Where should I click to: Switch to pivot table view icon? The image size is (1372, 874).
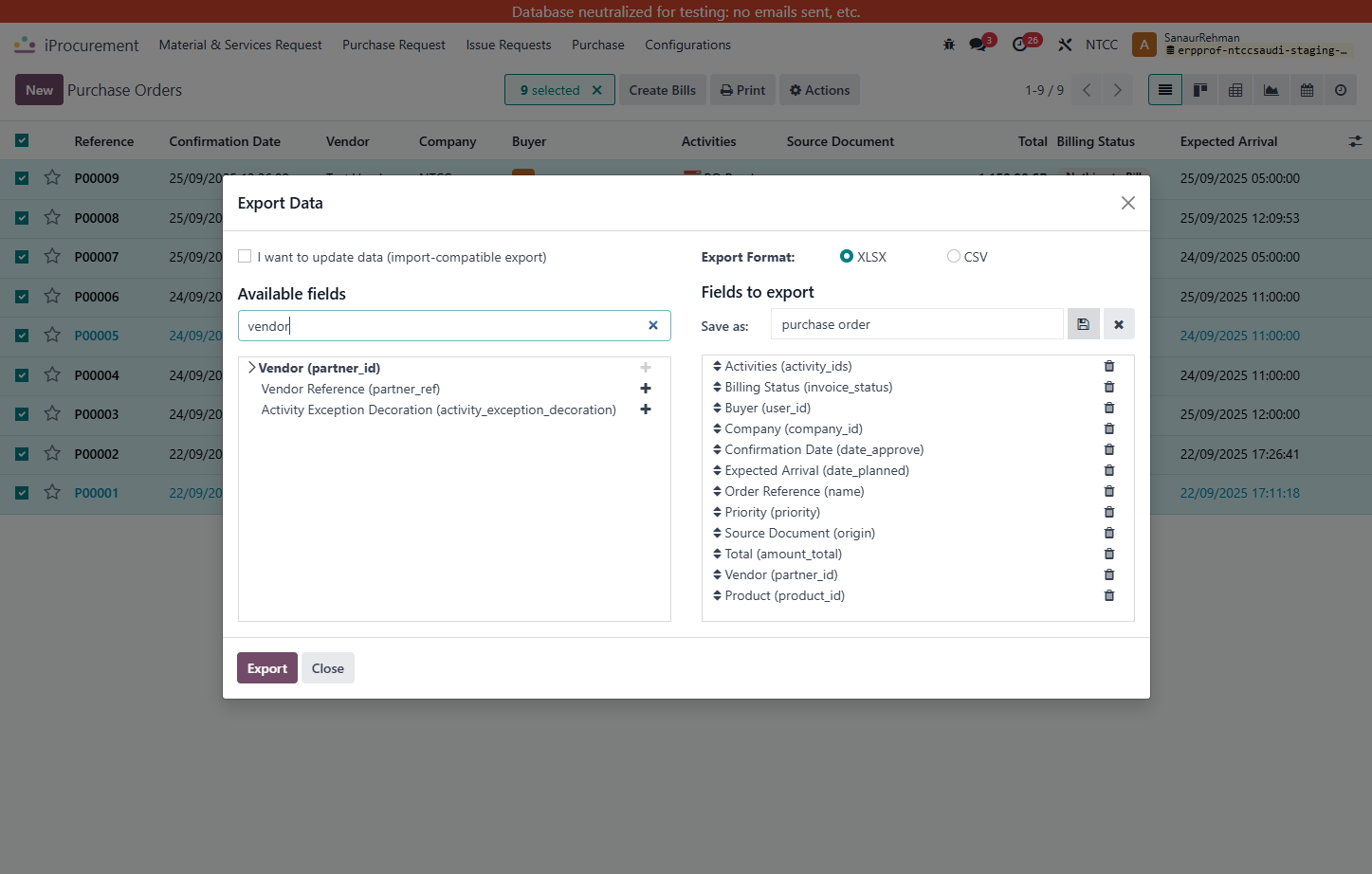pos(1235,90)
